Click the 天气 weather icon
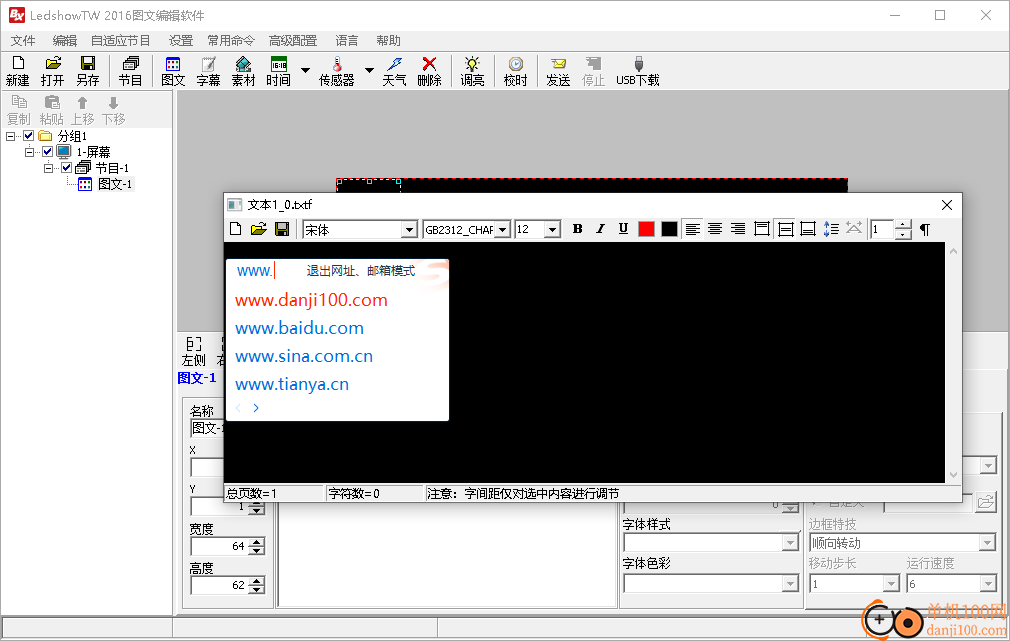This screenshot has height=641, width=1010. (394, 71)
